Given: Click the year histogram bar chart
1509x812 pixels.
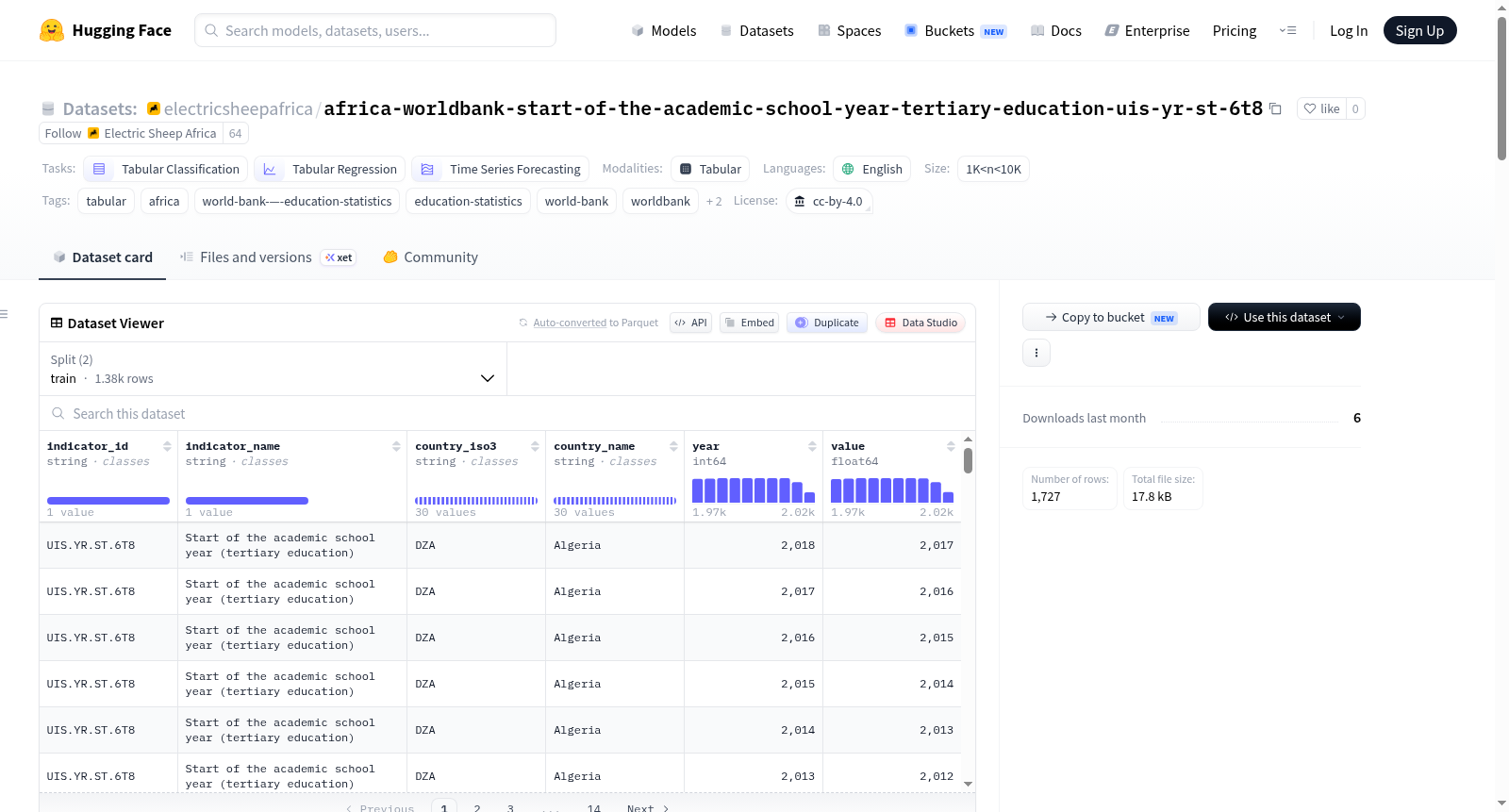Looking at the screenshot, I should 754,490.
